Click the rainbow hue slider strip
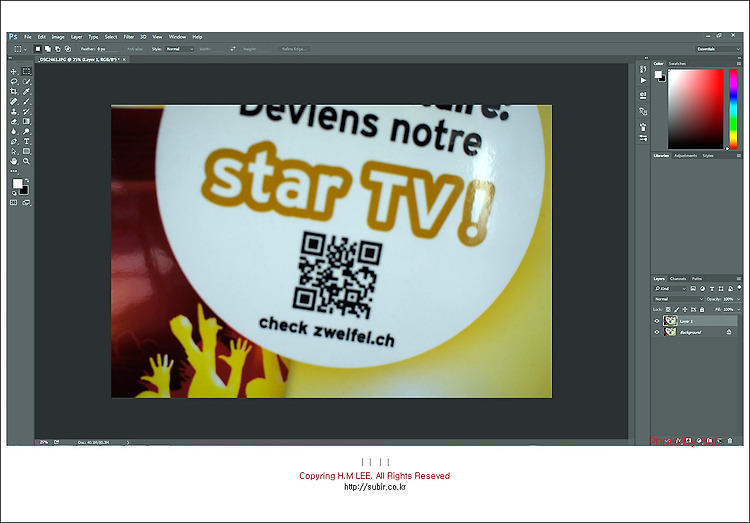The width and height of the screenshot is (750, 523). (x=733, y=109)
